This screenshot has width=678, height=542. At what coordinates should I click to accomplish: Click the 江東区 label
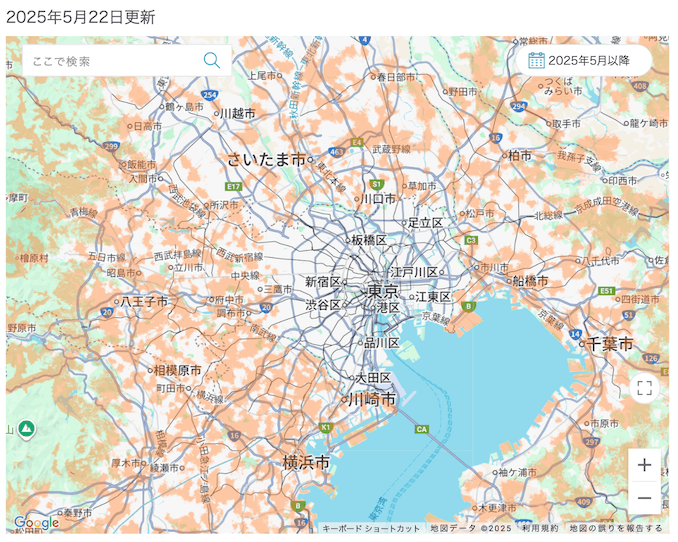pos(433,297)
